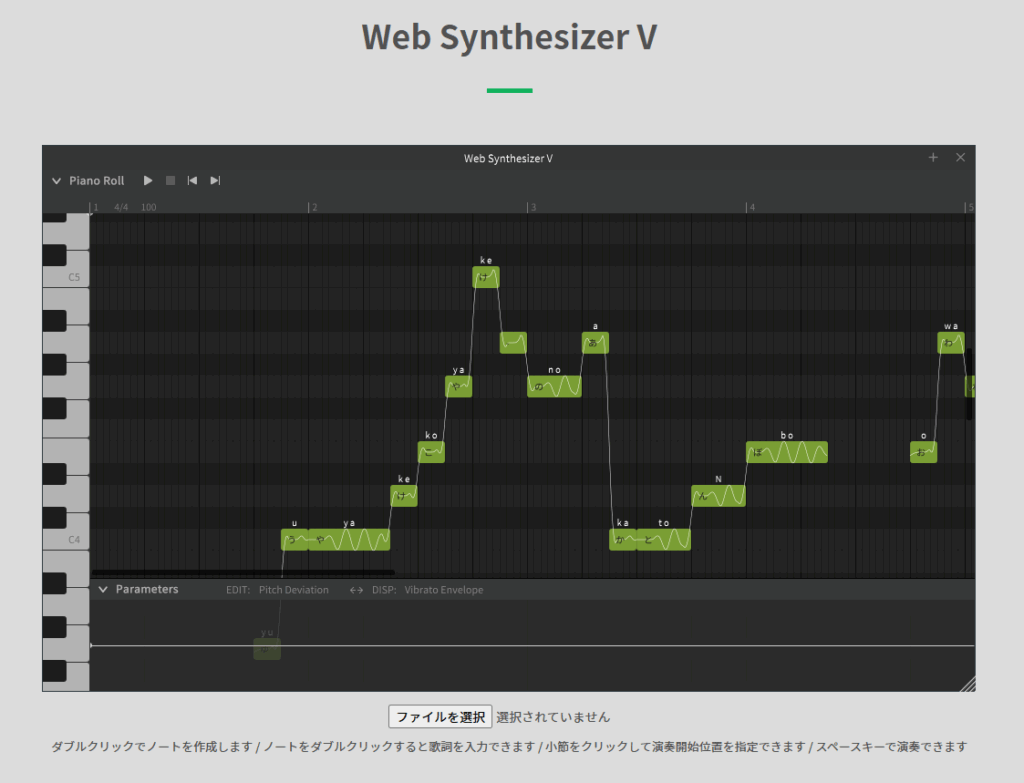Select the 'ko' note

431,453
